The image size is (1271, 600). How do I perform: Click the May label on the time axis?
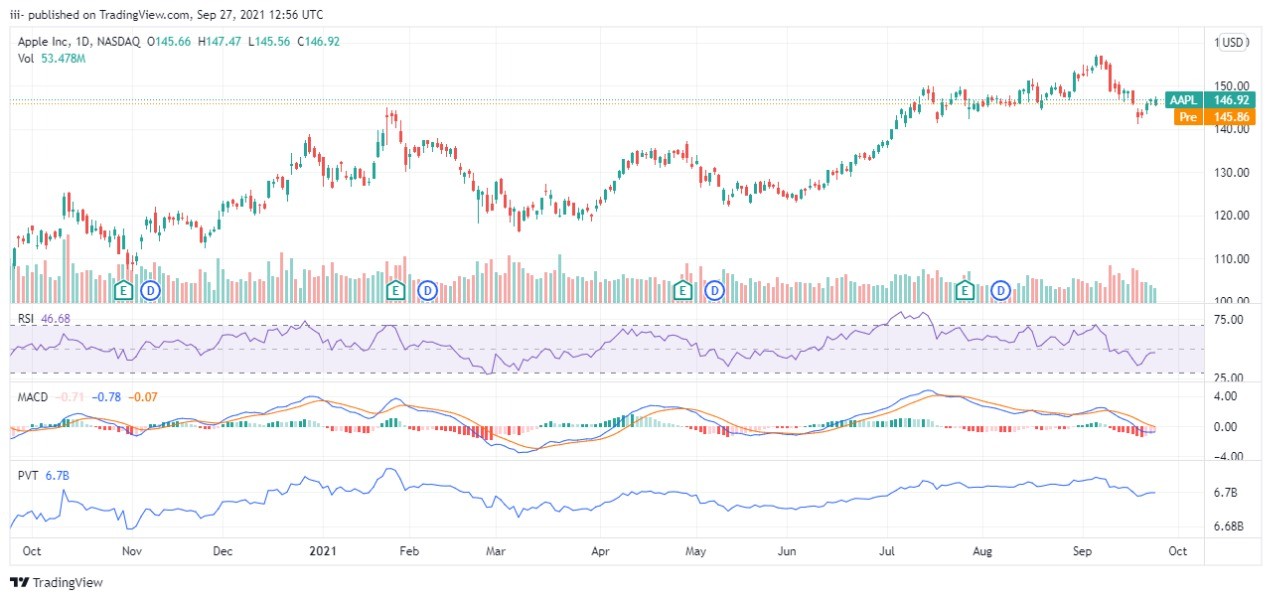pos(696,551)
